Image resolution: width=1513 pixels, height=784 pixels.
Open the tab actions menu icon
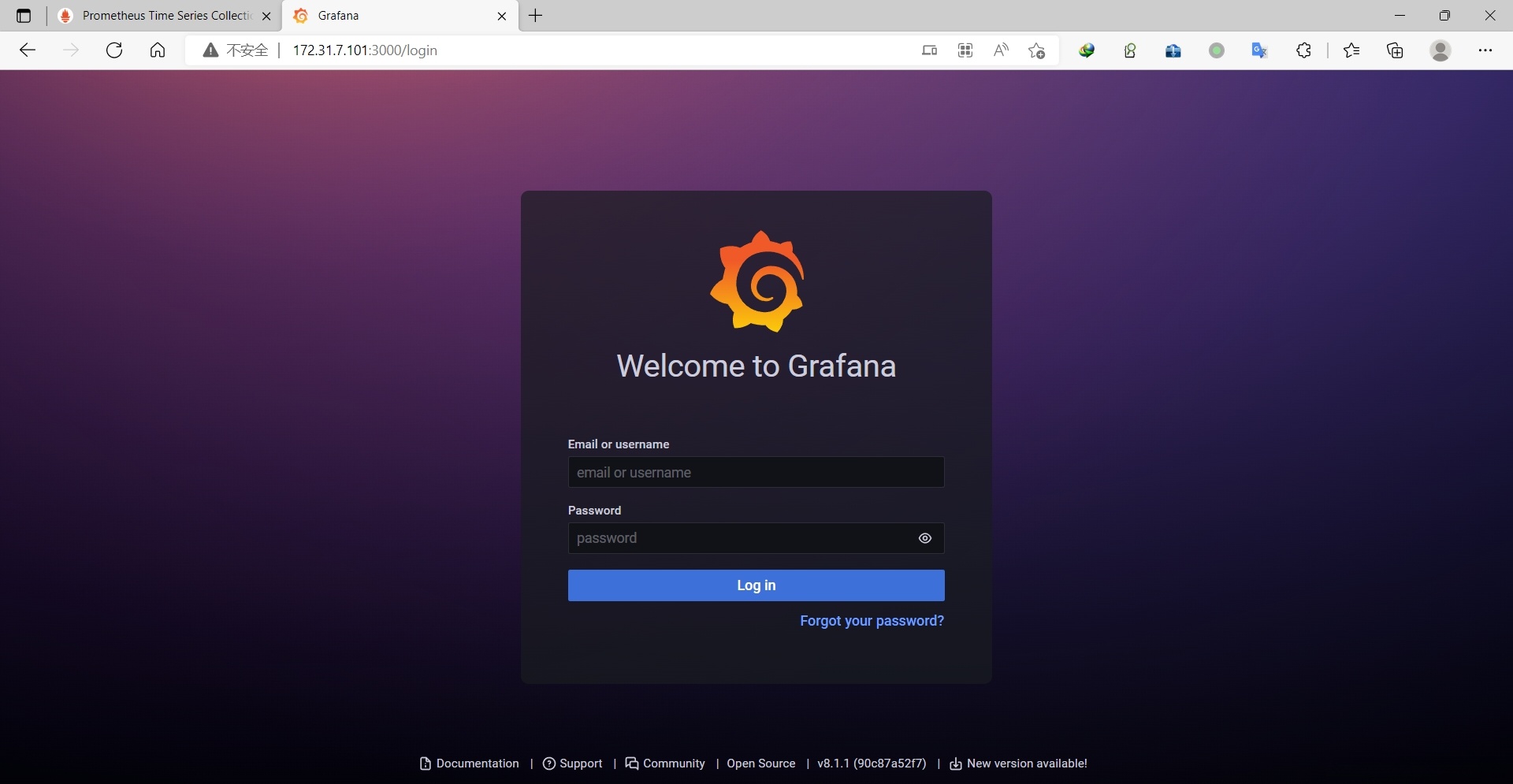24,16
